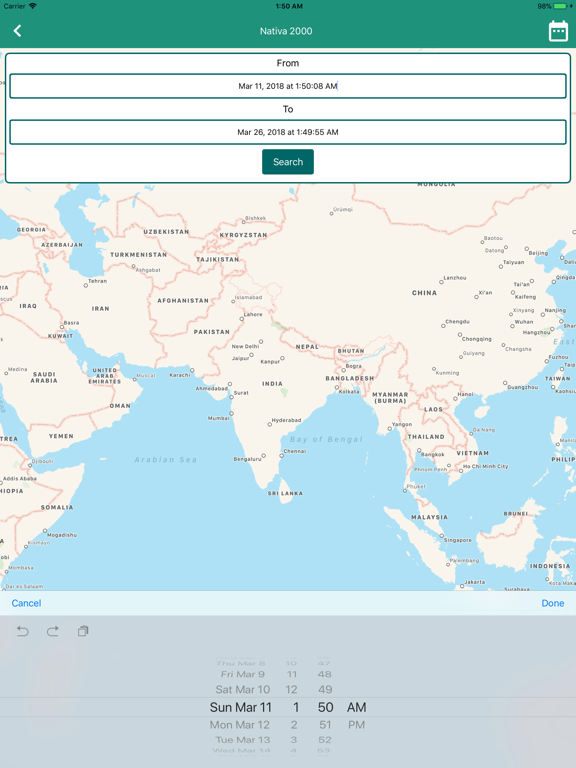The width and height of the screenshot is (576, 768).
Task: Tap the back arrow icon
Action: pyautogui.click(x=18, y=31)
